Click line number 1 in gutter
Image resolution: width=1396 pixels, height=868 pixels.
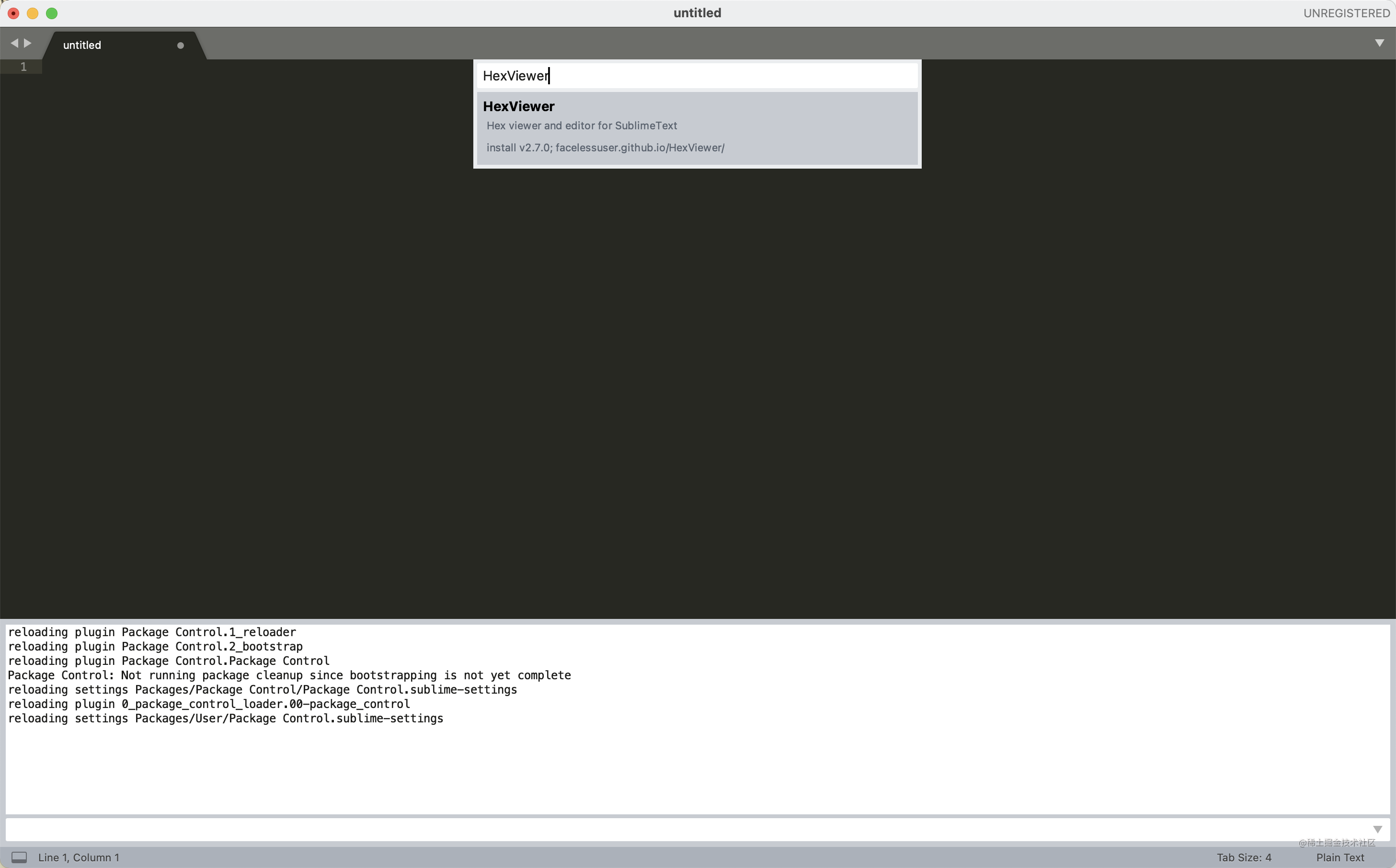[x=23, y=67]
